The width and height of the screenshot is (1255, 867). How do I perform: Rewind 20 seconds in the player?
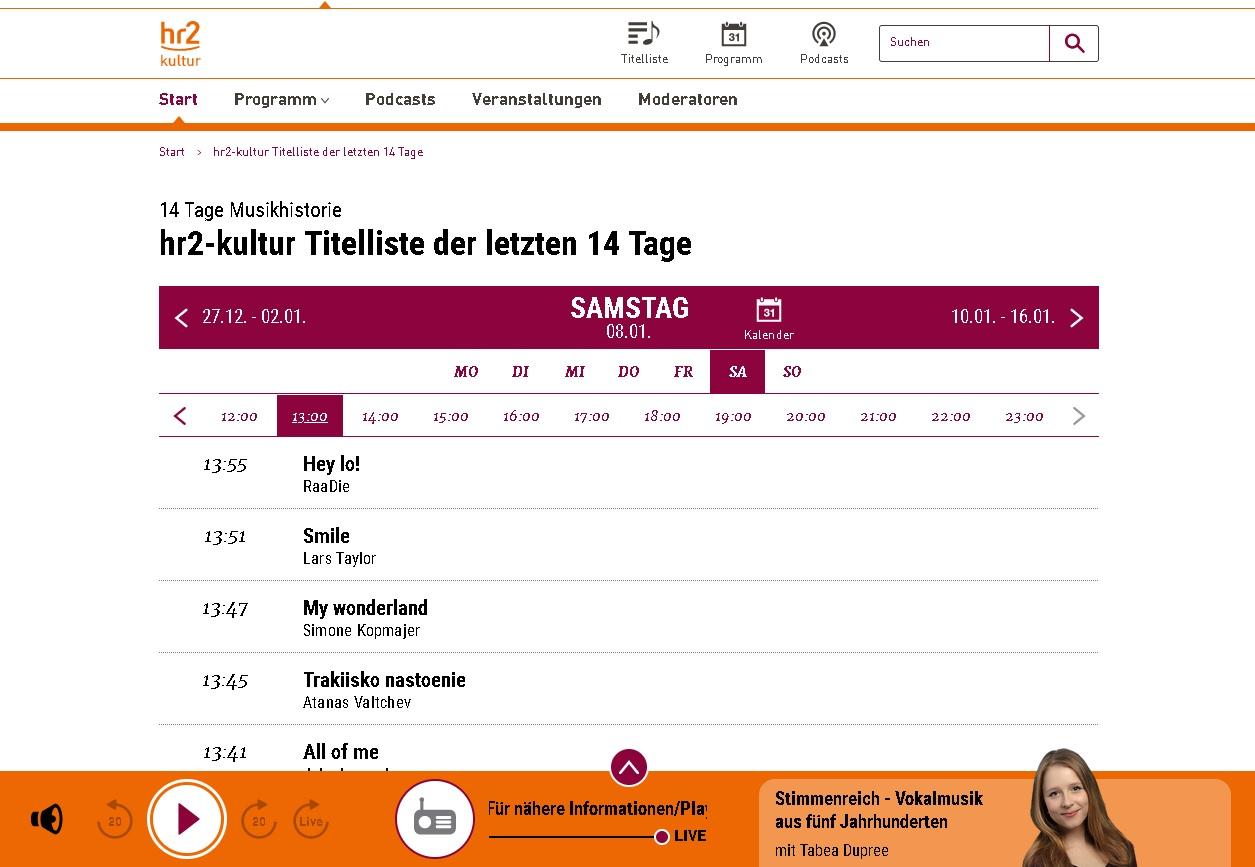(114, 819)
